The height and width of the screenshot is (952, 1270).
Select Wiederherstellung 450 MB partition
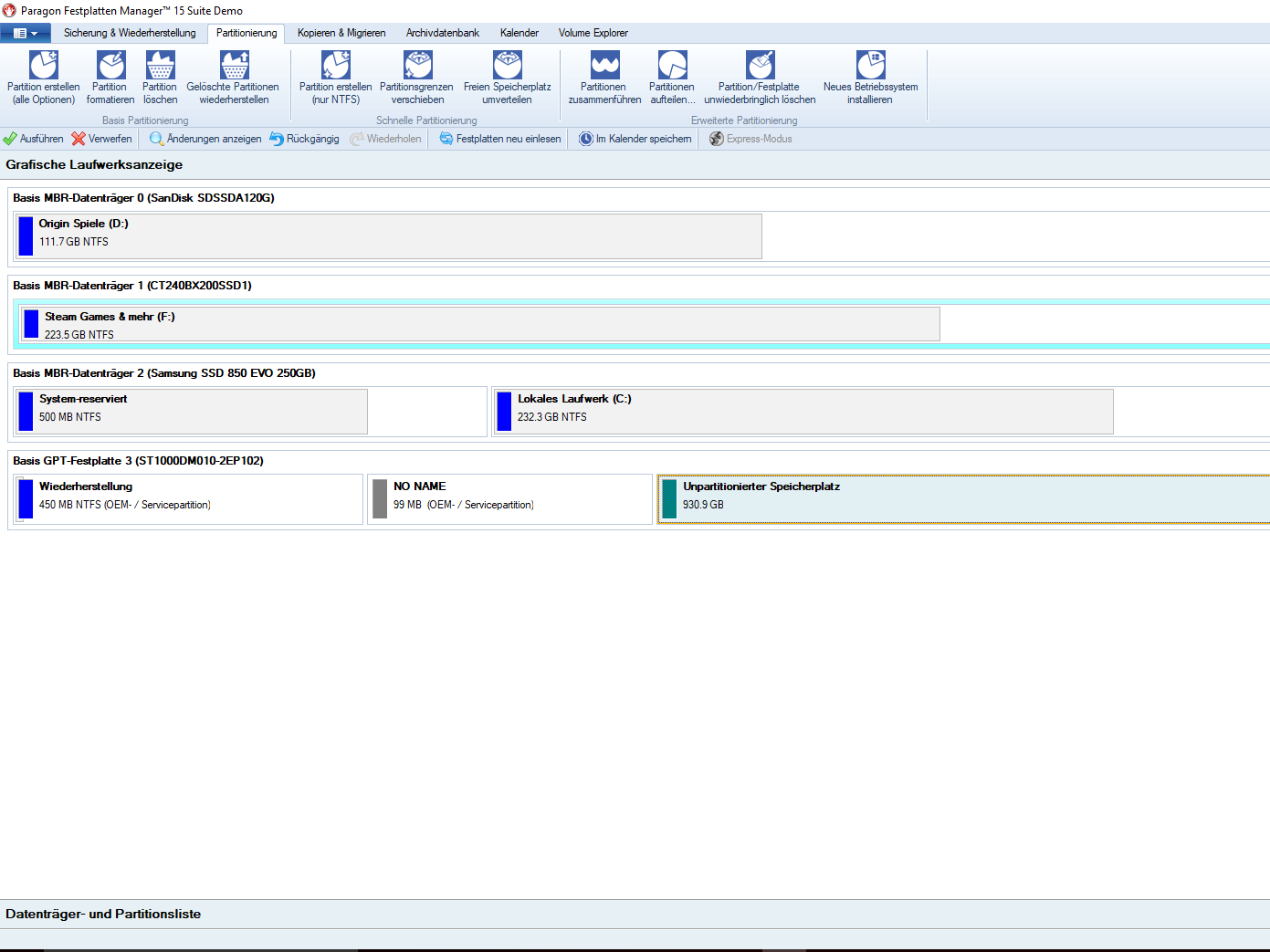(189, 499)
